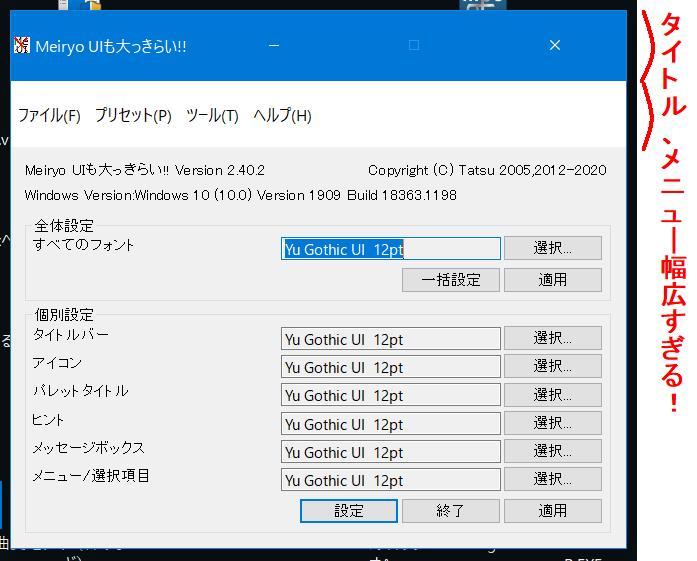Click the app icon in the title bar
Image resolution: width=697 pixels, height=561 pixels.
pos(21,45)
